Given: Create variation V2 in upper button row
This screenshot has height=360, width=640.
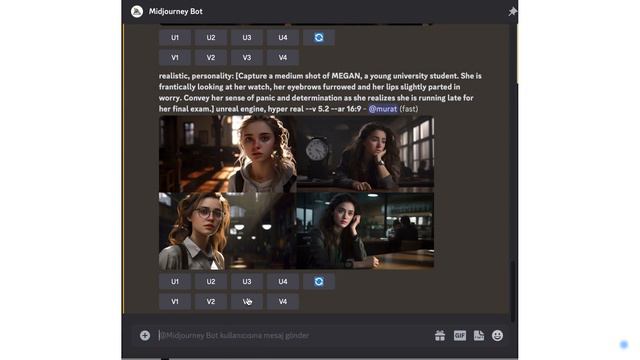Looking at the screenshot, I should [211, 58].
